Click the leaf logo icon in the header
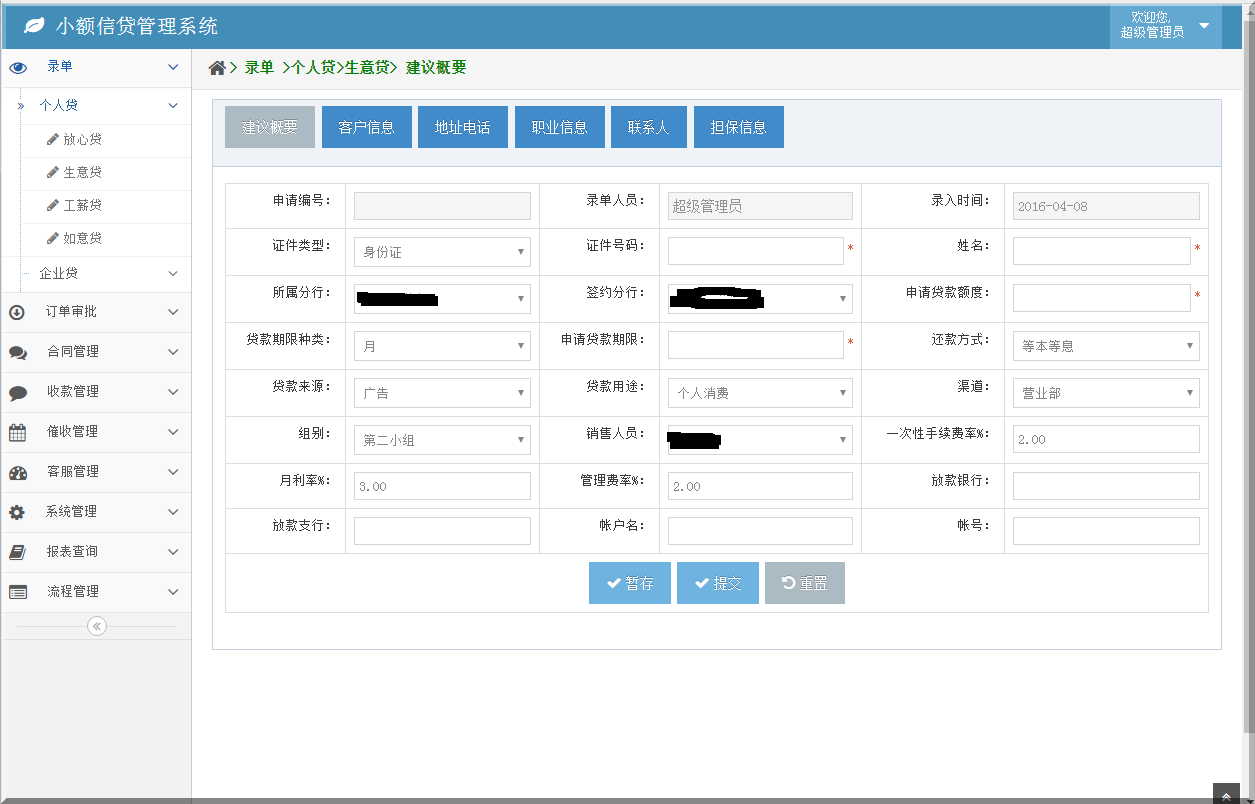 click(34, 26)
